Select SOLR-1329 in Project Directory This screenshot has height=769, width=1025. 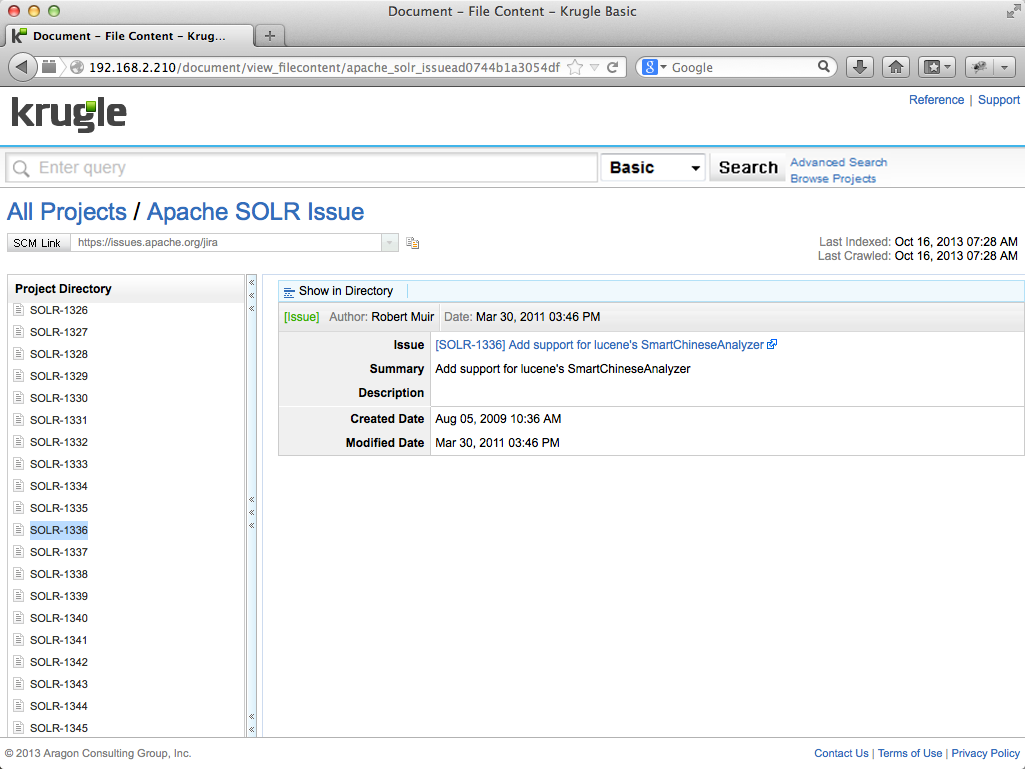coord(59,376)
